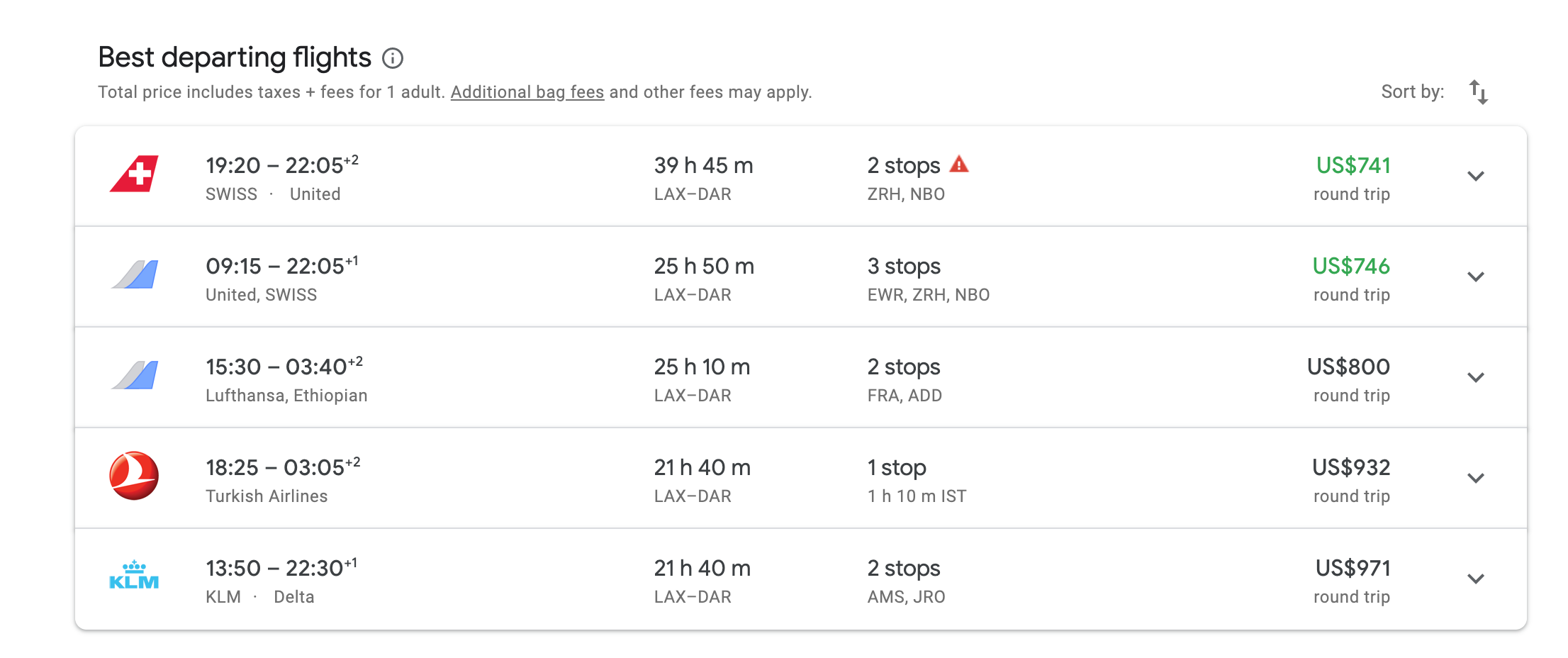Open the Sort by arrows icon
This screenshot has width=1568, height=658.
[1478, 92]
